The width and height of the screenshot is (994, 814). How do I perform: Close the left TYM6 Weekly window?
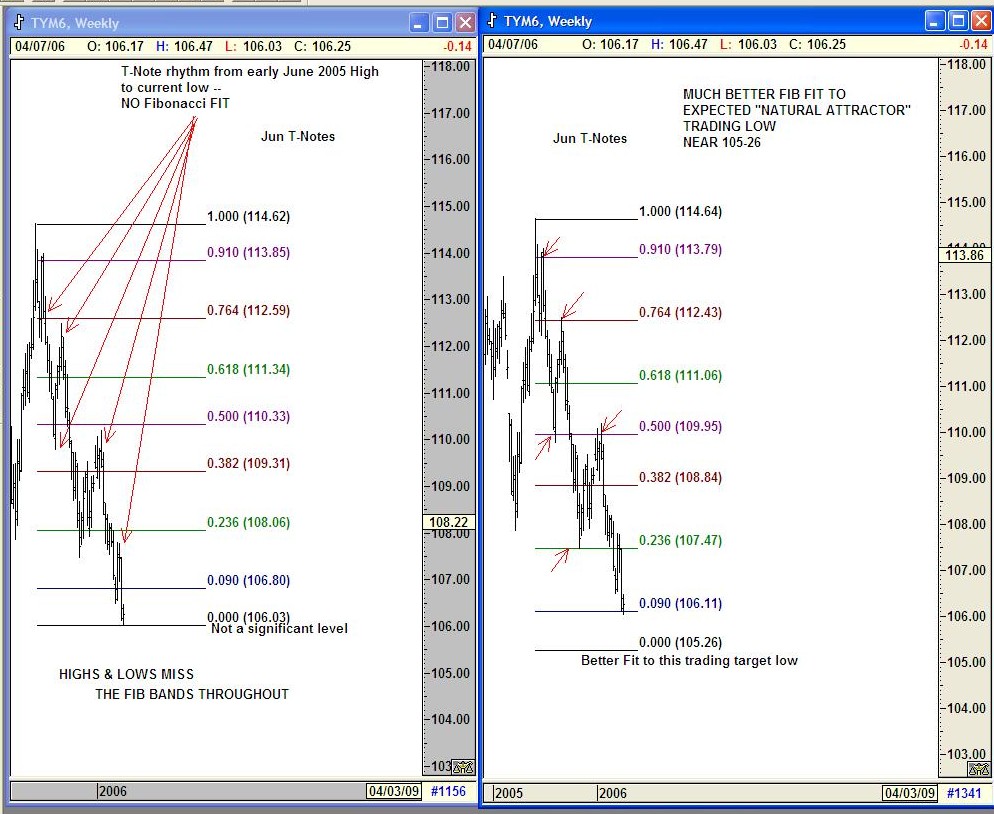[x=465, y=23]
